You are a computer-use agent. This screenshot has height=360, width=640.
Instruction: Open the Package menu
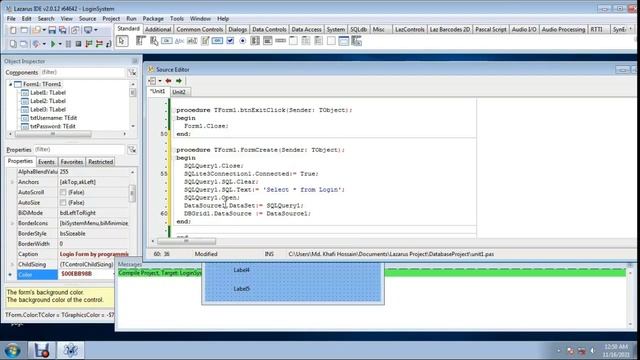pyautogui.click(x=153, y=19)
